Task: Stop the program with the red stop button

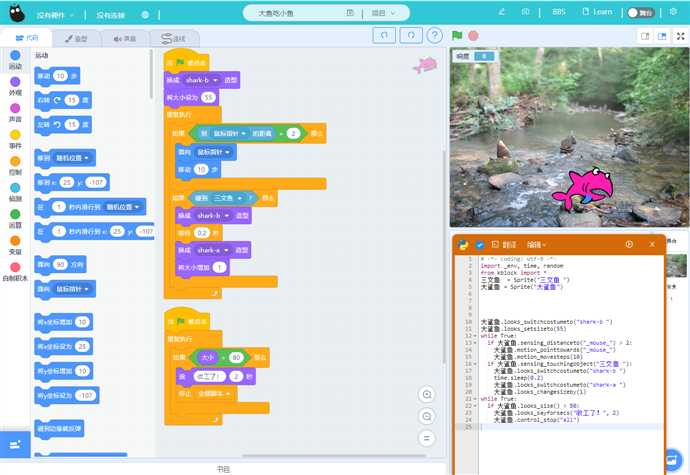Action: 473,35
